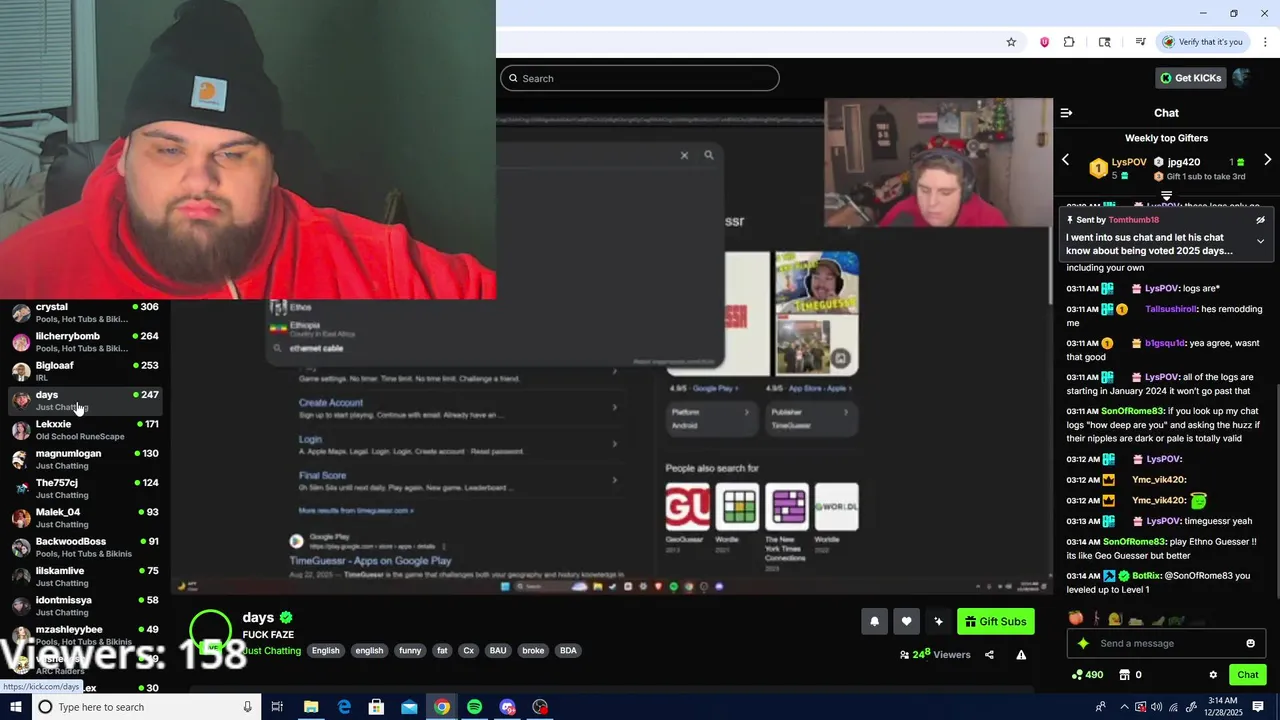Follow days with the heart button
1280x720 pixels.
pyautogui.click(x=906, y=621)
